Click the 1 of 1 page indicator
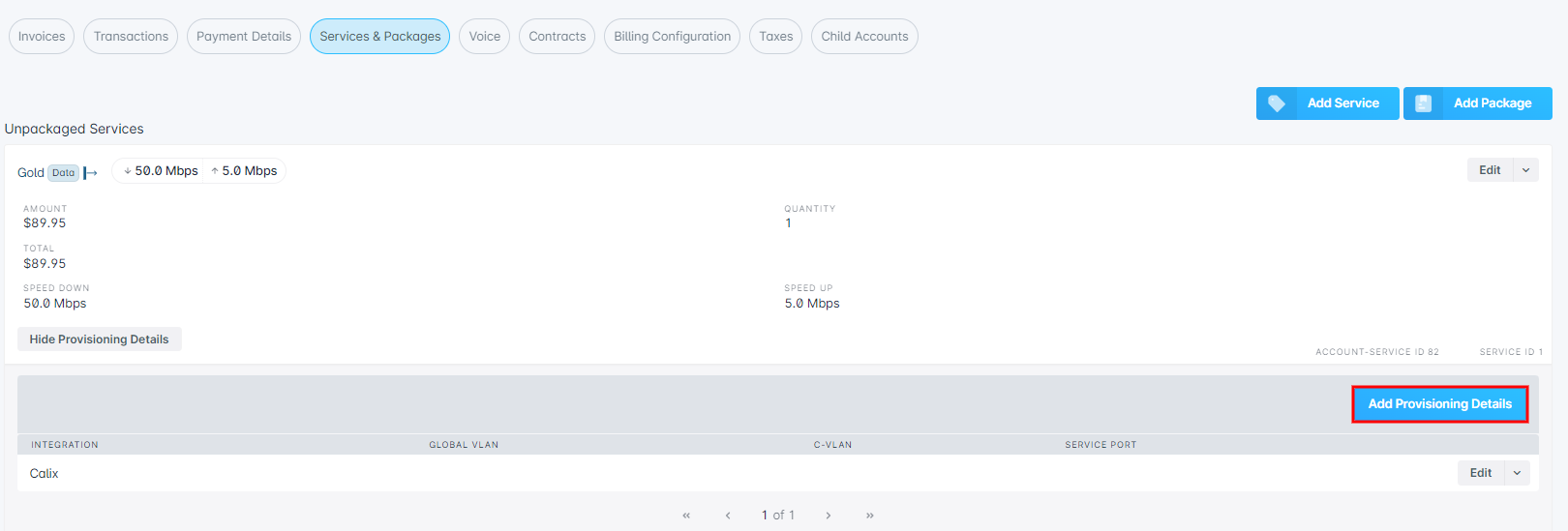Screen dimensions: 1568x531 click(x=778, y=516)
